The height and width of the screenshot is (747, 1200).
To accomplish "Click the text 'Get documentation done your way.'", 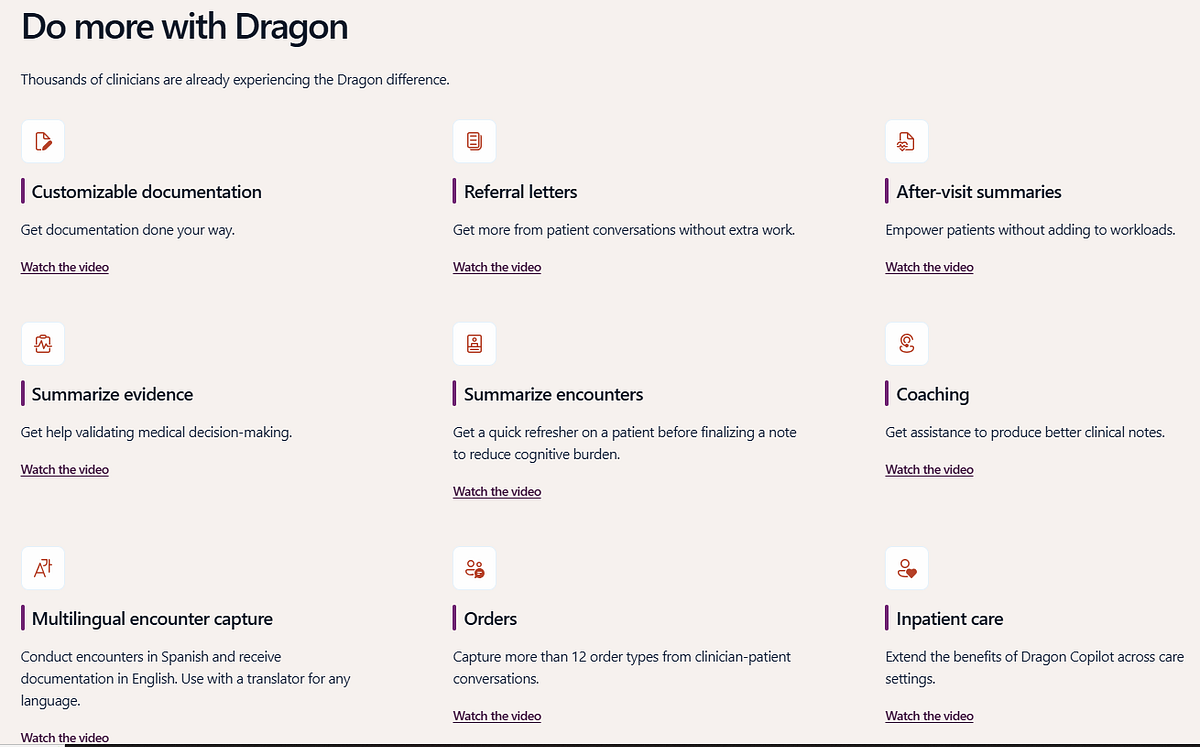I will (128, 230).
